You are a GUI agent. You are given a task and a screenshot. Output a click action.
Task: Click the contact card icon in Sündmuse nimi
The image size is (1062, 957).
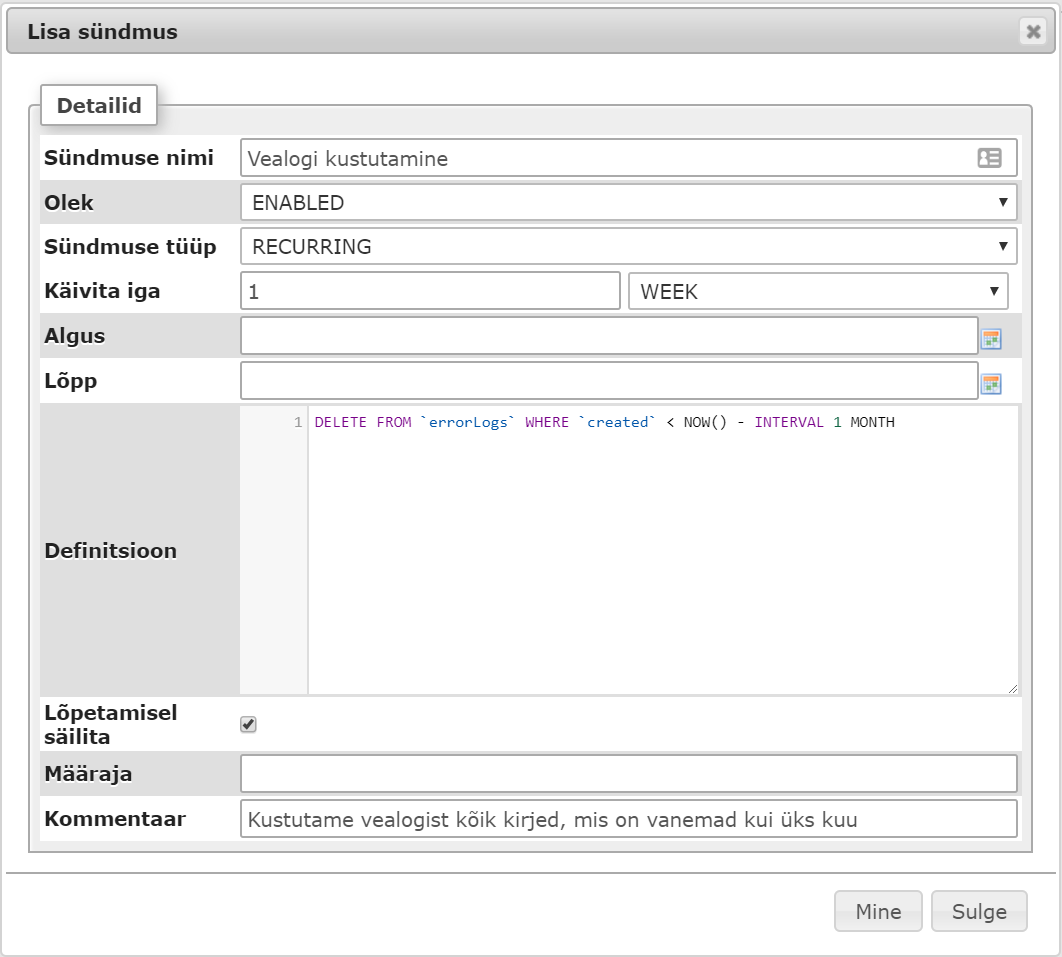coord(989,158)
